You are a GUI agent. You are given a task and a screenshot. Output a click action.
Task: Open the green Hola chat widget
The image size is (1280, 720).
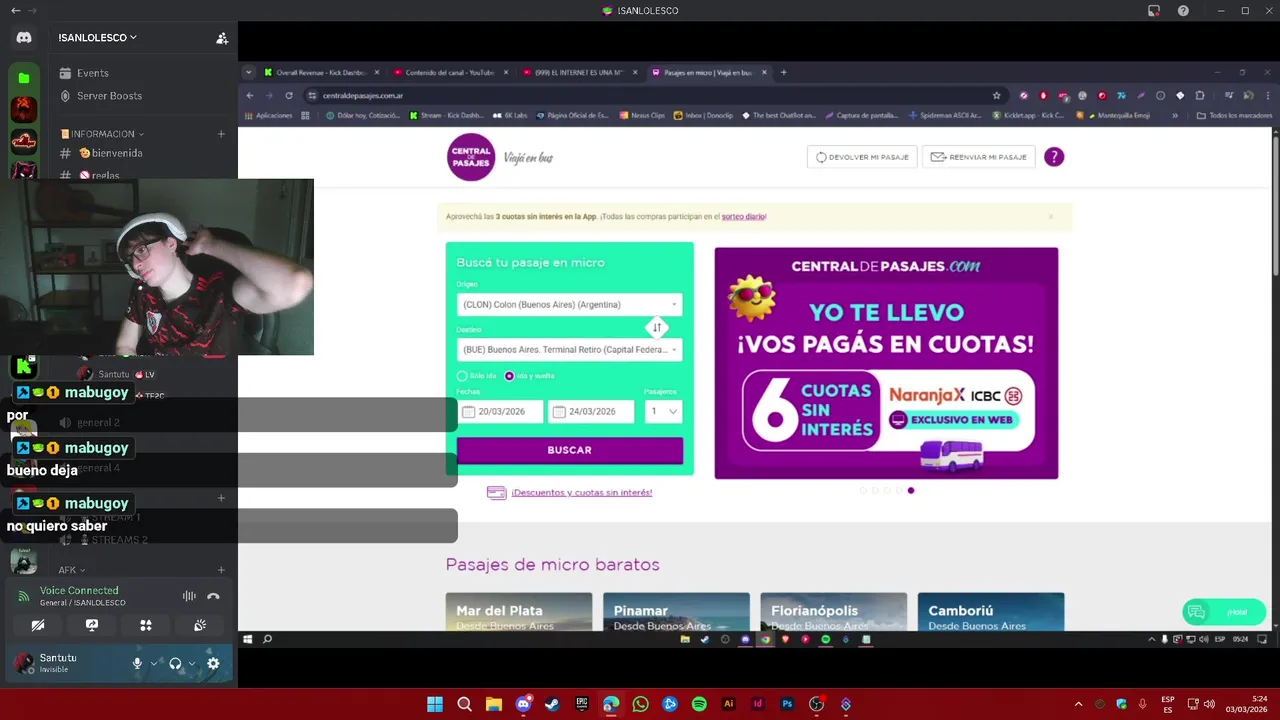1224,612
